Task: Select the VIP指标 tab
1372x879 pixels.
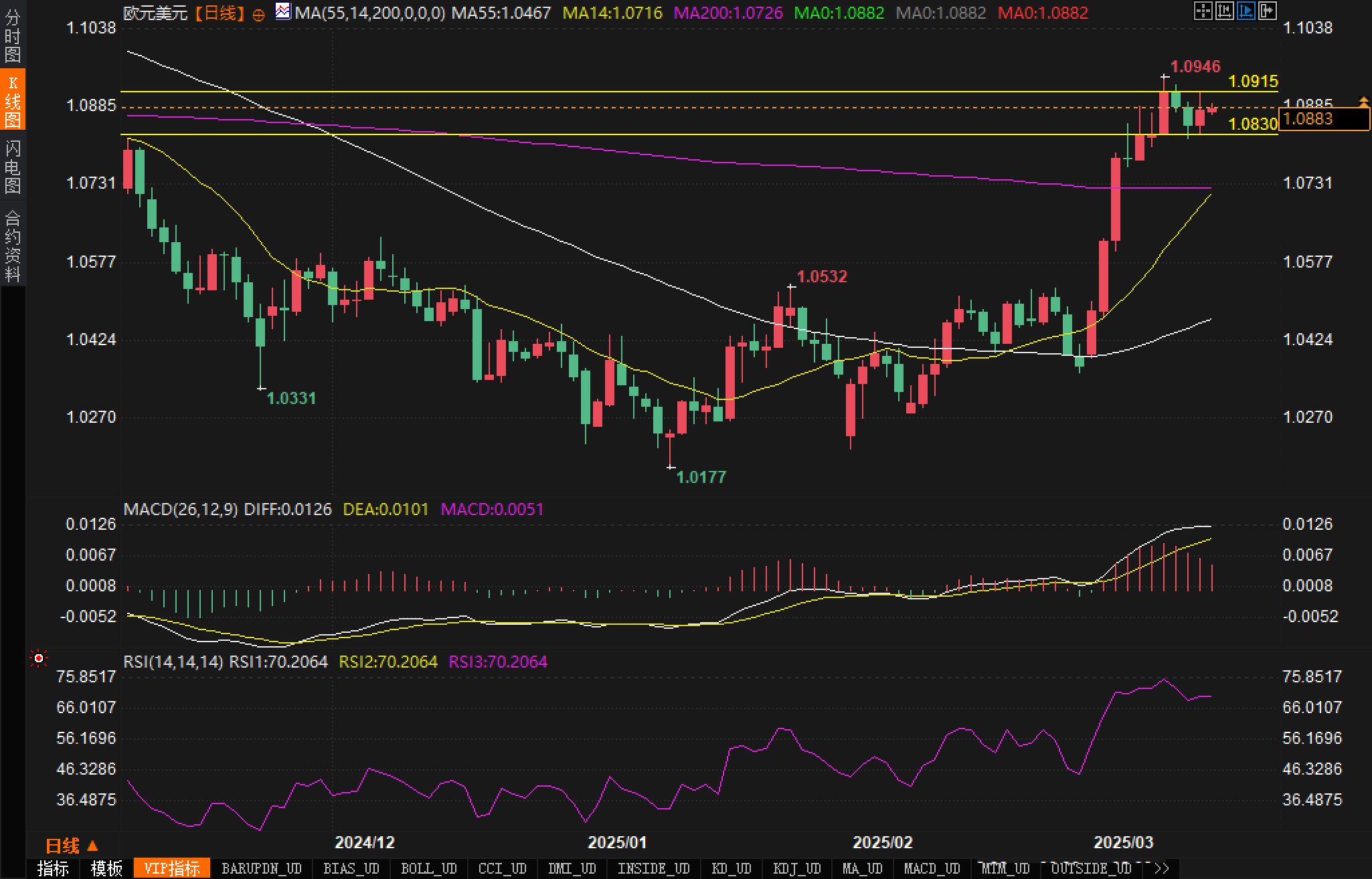Action: 172,868
